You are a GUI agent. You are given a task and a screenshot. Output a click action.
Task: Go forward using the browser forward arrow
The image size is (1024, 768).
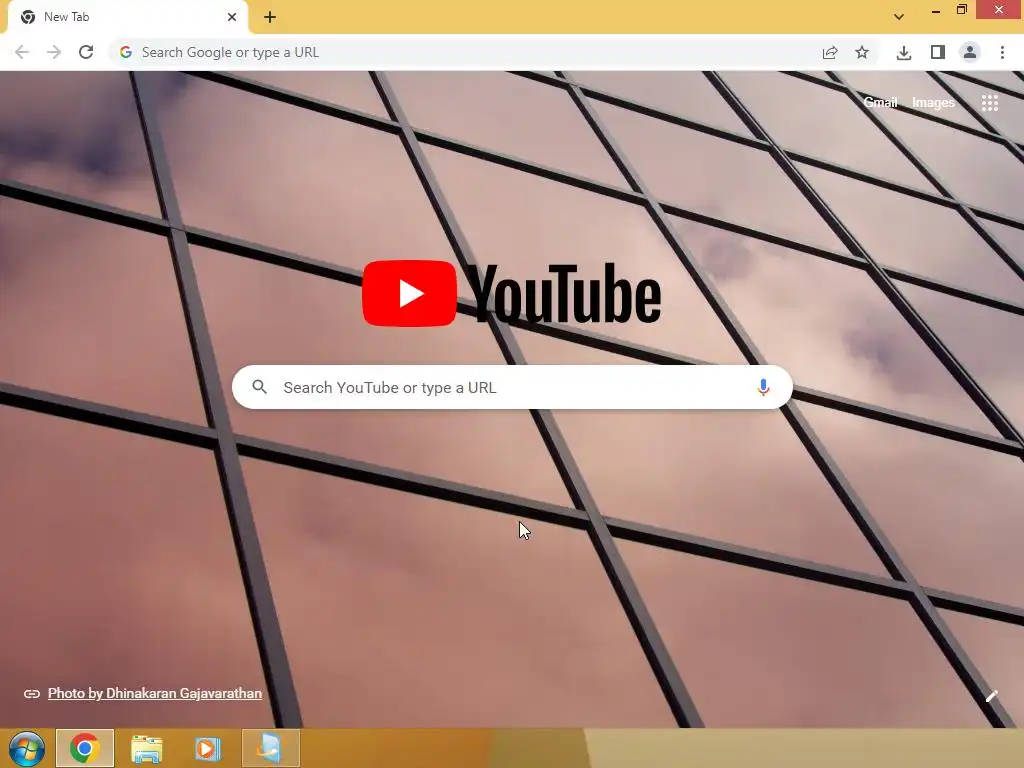54,52
